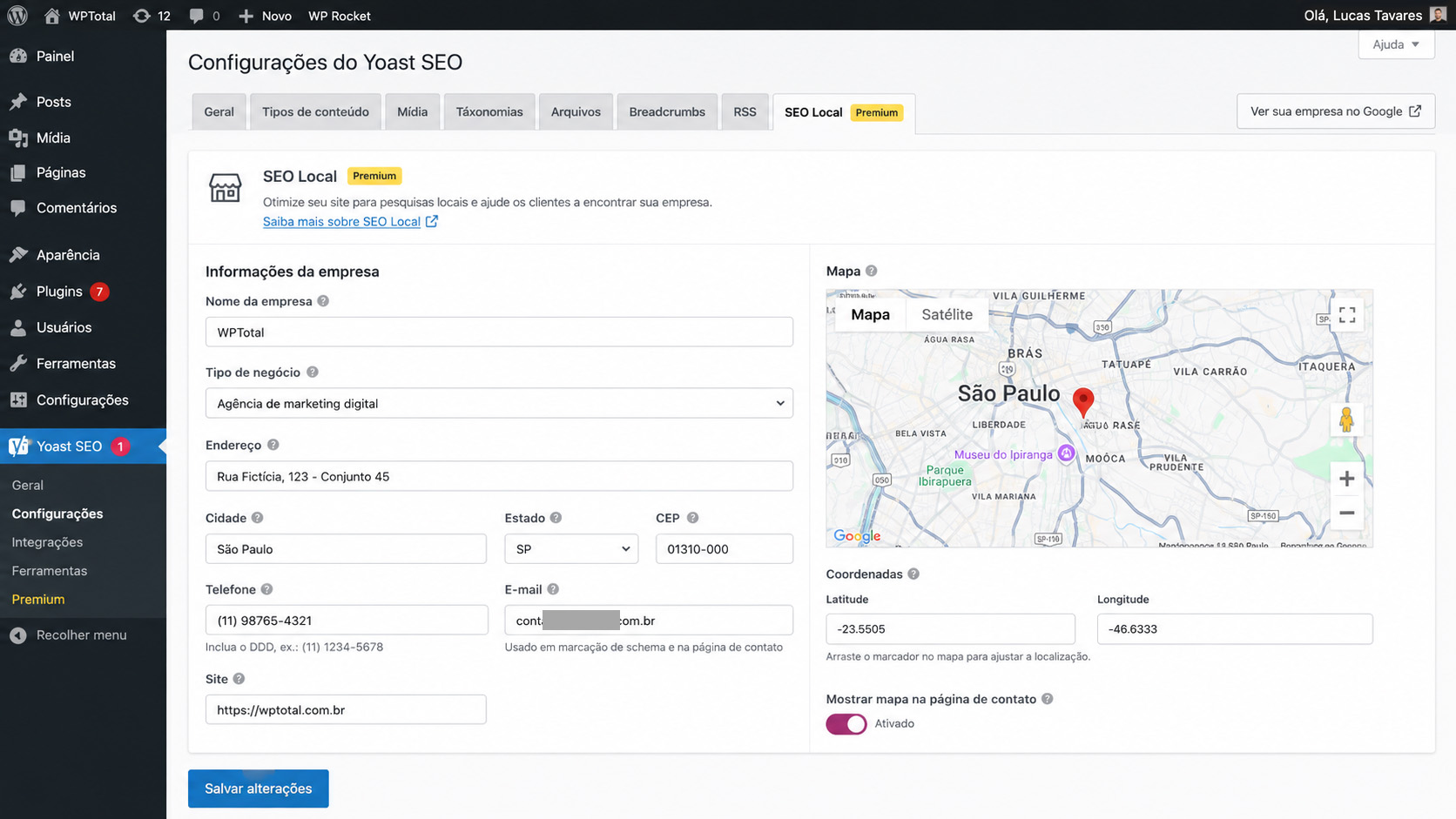Open the Taxonomias tab
The width and height of the screenshot is (1456, 819).
(x=489, y=112)
